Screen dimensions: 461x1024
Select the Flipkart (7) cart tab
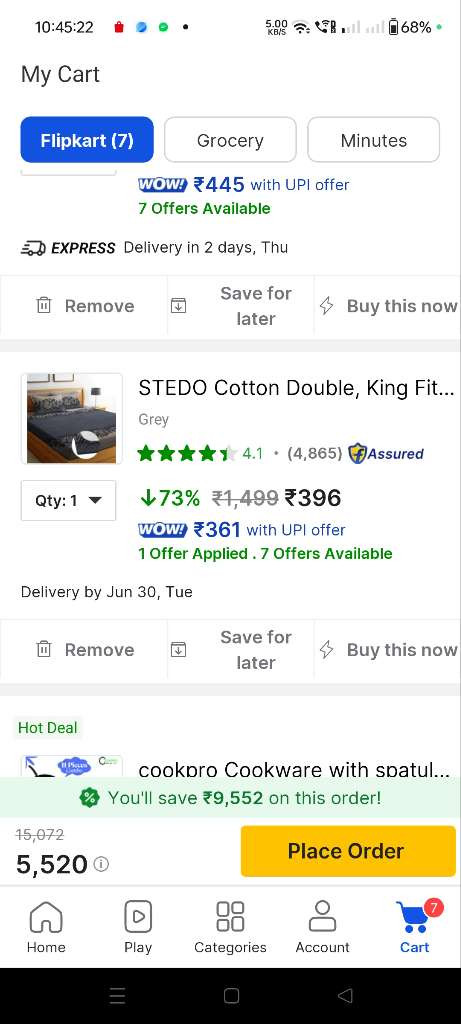pyautogui.click(x=87, y=140)
